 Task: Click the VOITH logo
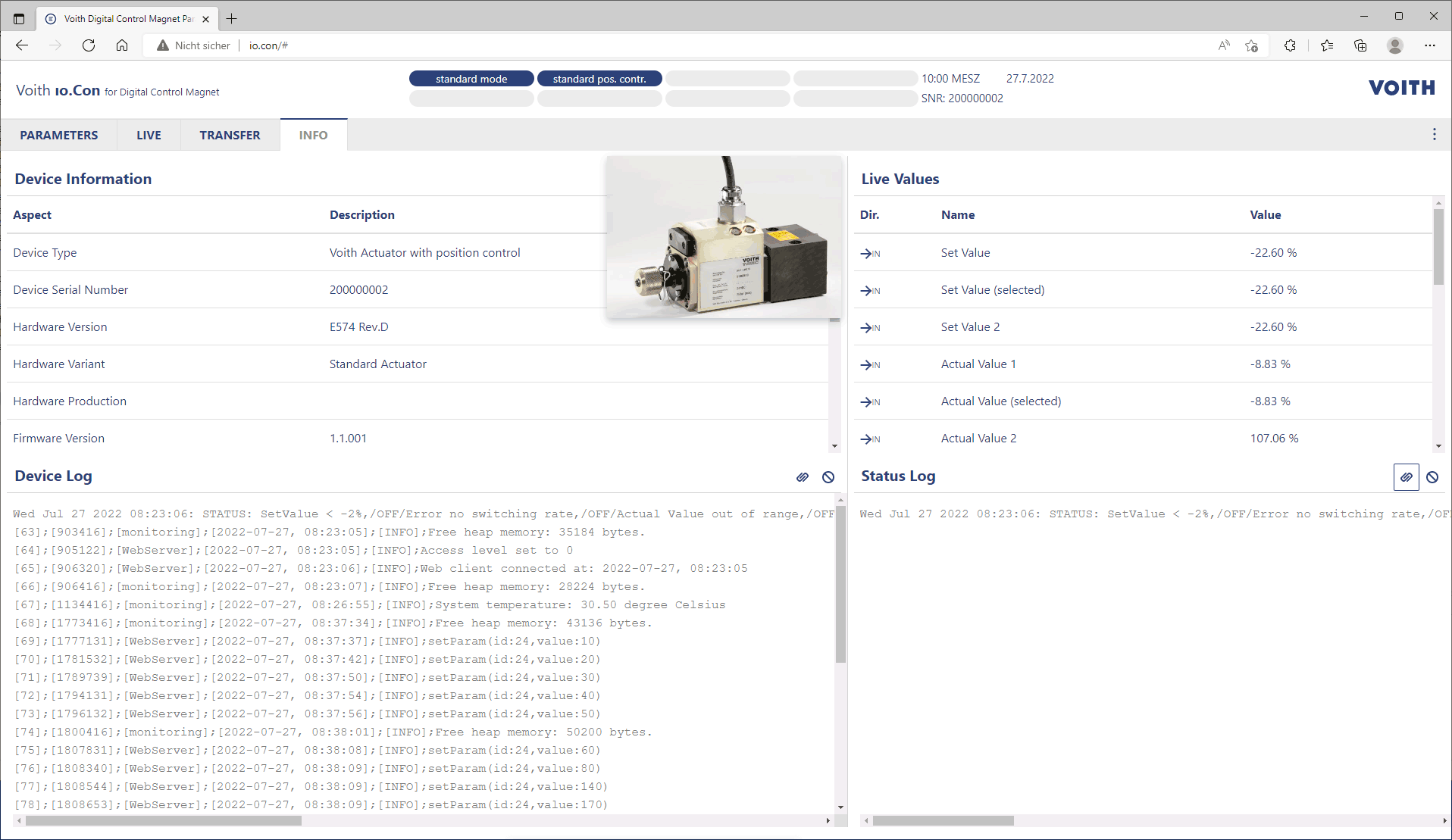click(1402, 88)
